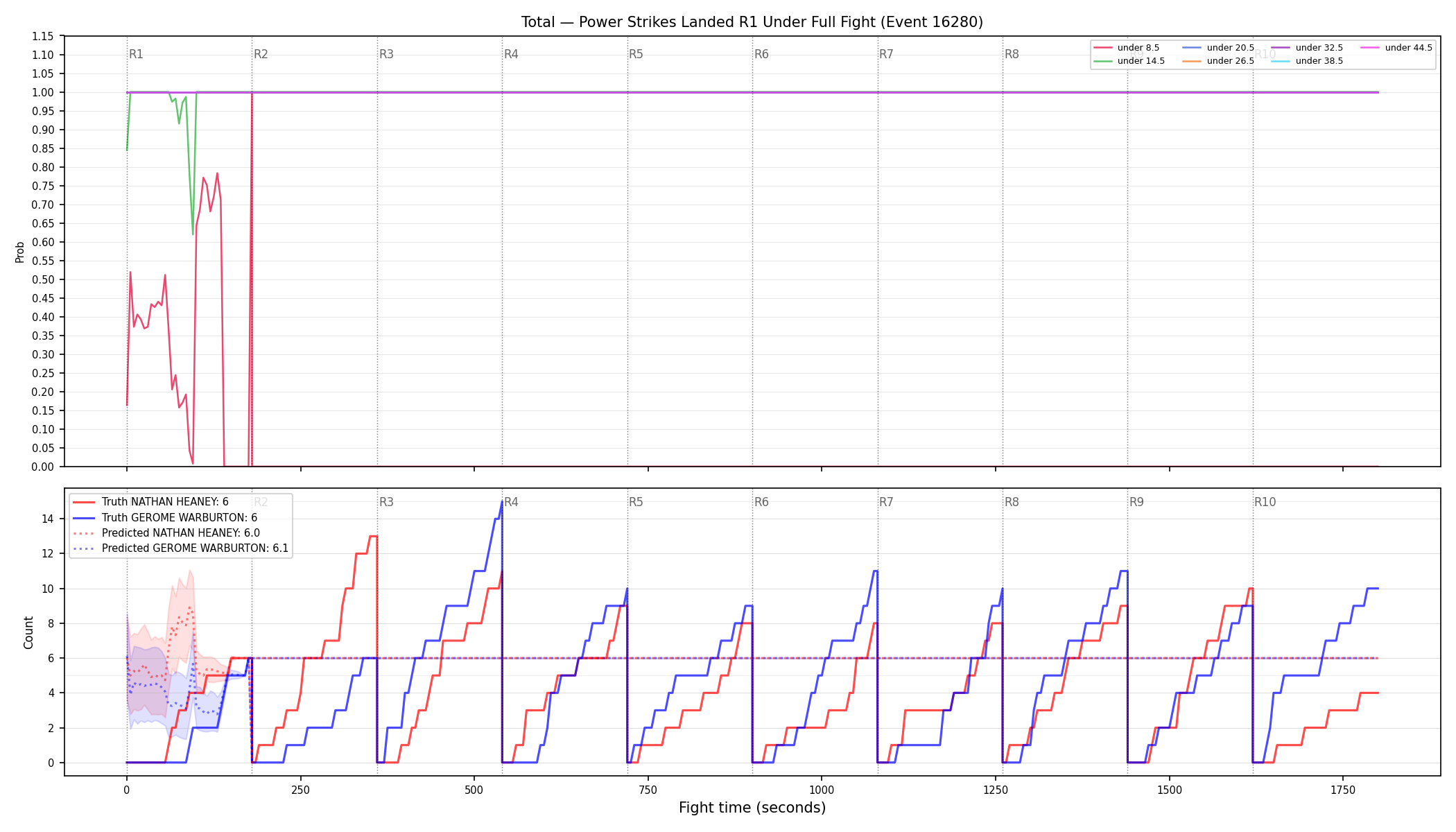Click the 1000 tick on the time axis
Viewport: 1456px width, 832px height.
(822, 790)
